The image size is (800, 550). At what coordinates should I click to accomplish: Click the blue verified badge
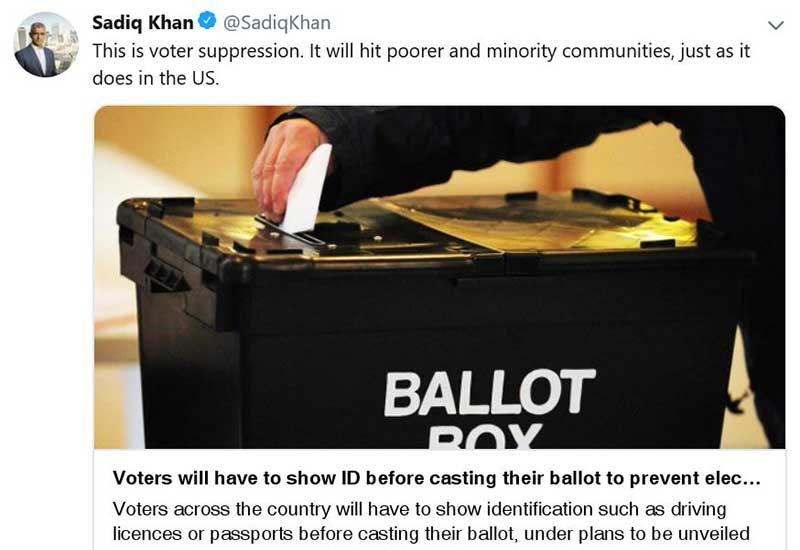click(207, 22)
